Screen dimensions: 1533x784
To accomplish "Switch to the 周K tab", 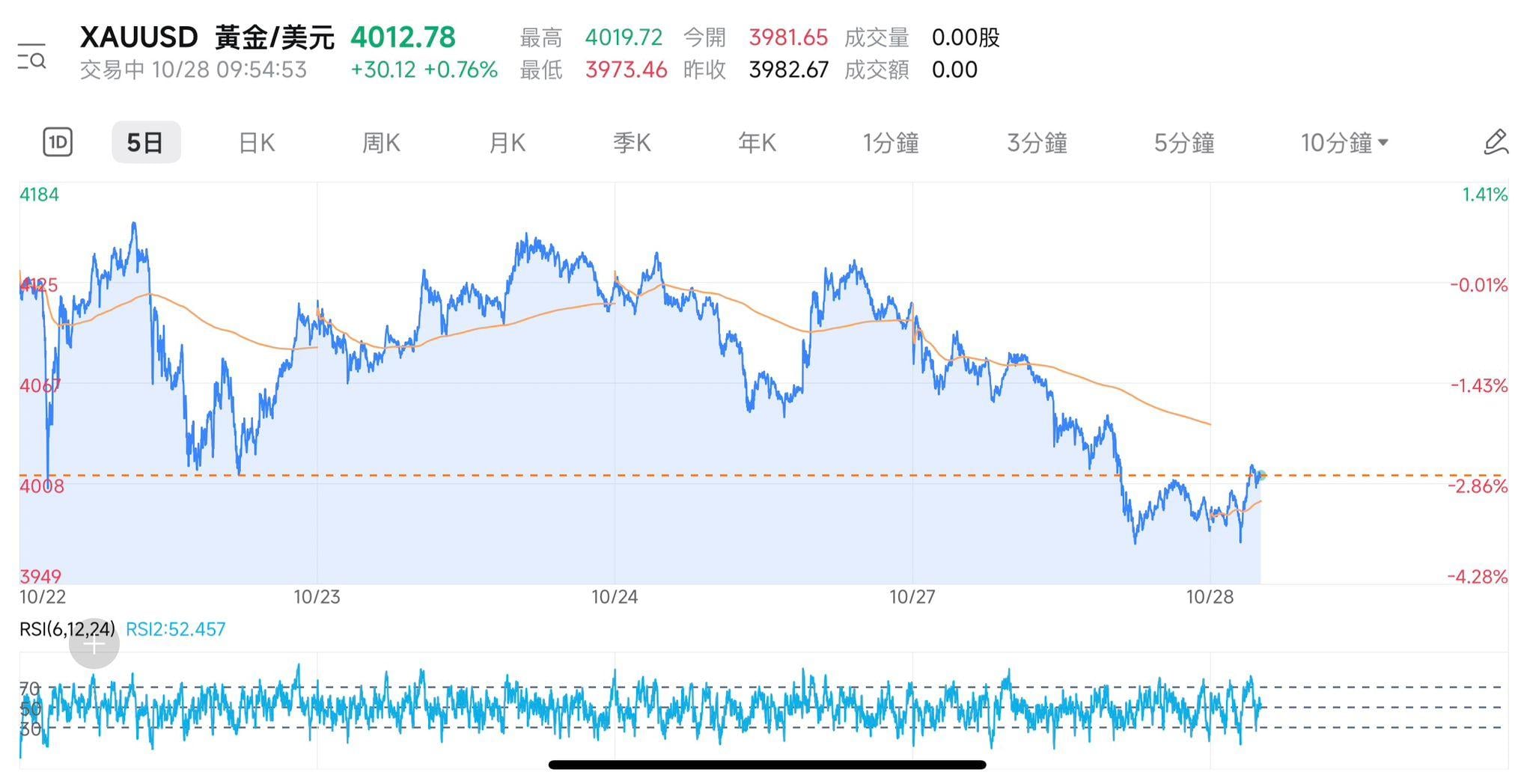I will coord(381,142).
